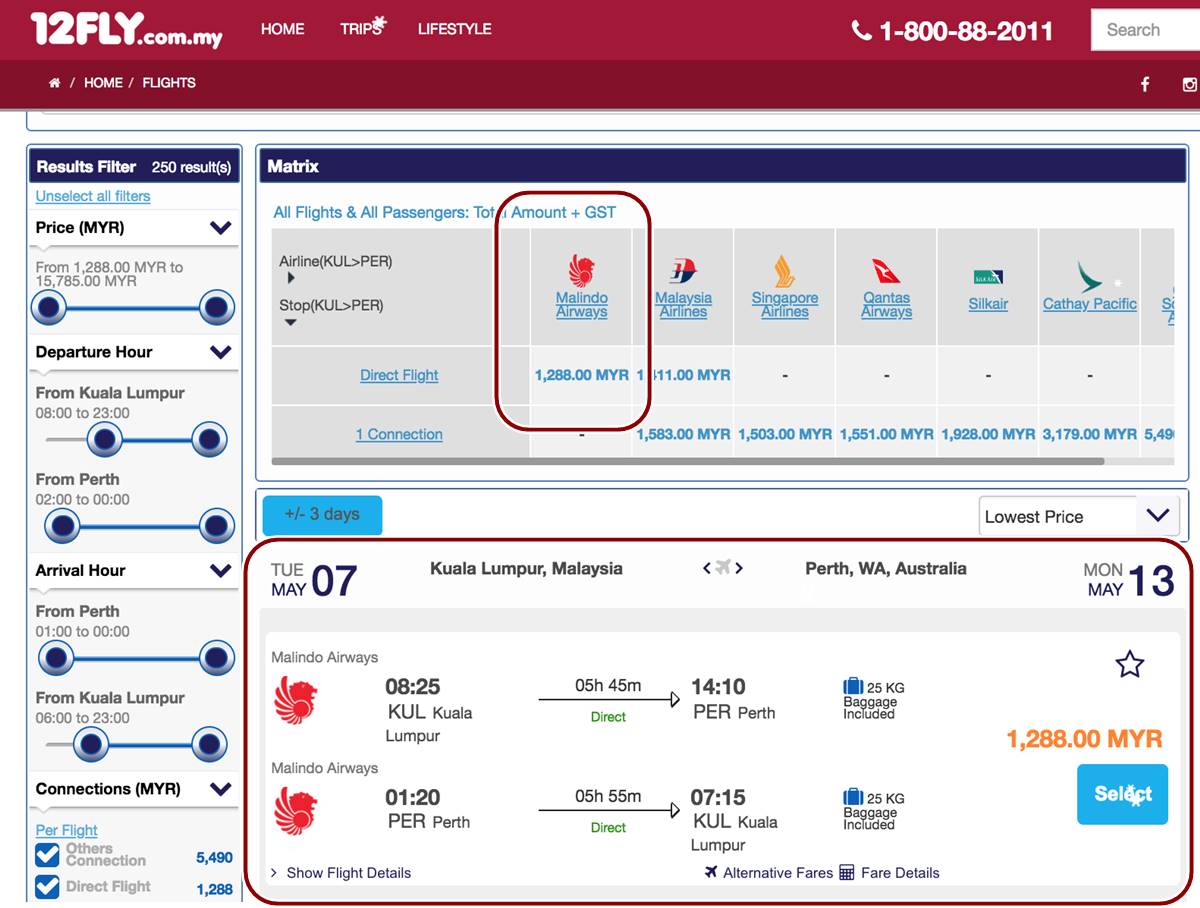Open the Alternative Fares link
1200x908 pixels.
(x=778, y=872)
